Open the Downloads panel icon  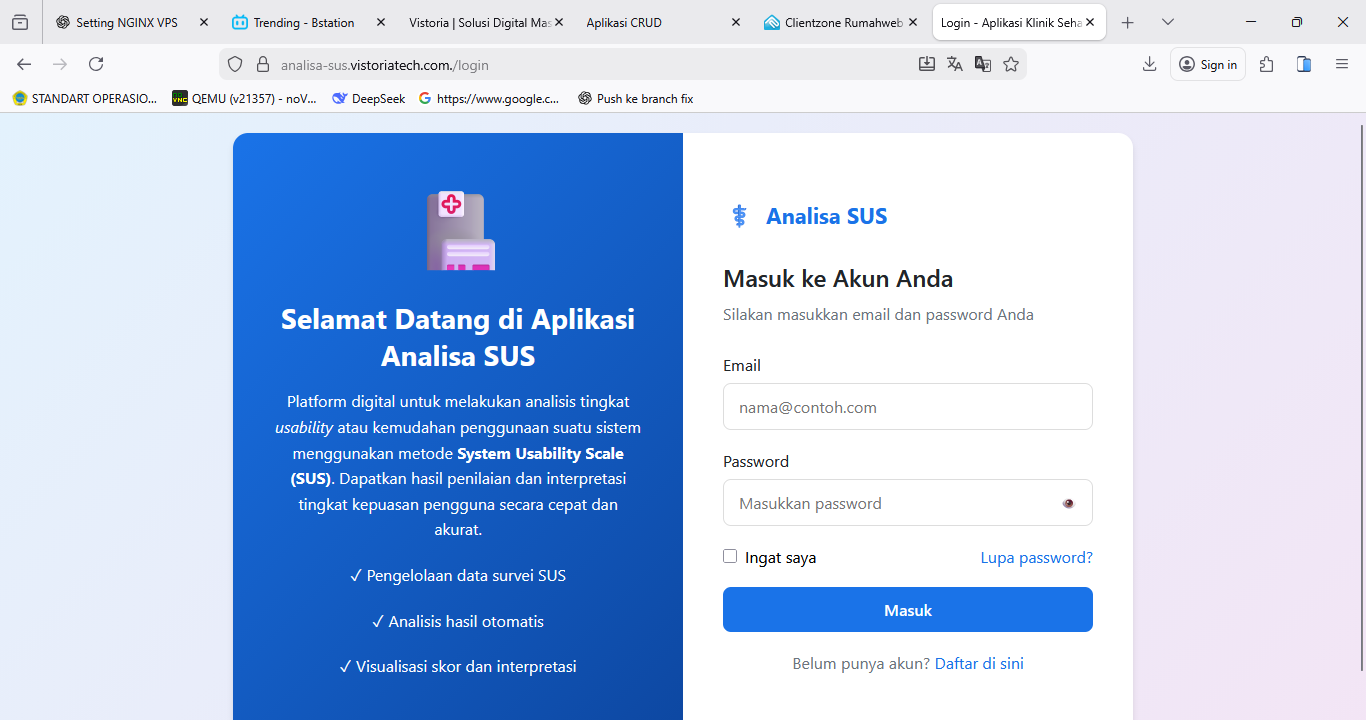tap(1149, 63)
